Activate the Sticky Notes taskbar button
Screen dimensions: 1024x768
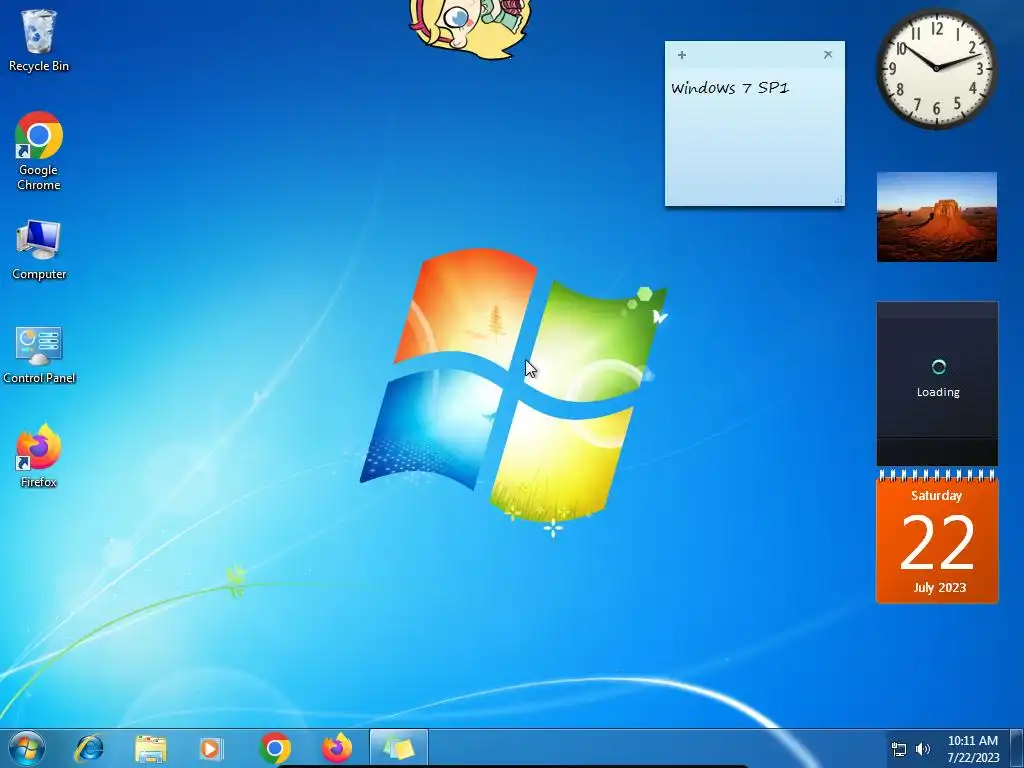pos(398,749)
